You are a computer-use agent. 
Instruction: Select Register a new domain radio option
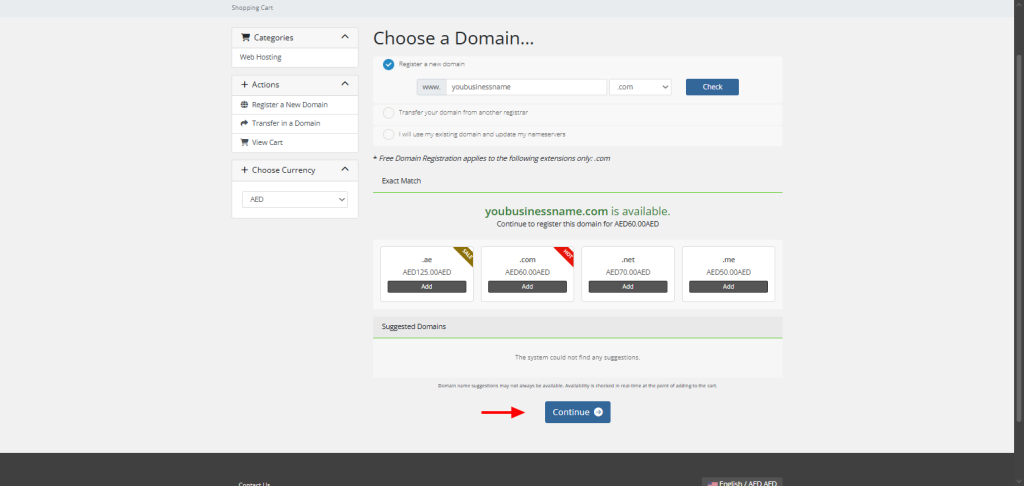tap(389, 65)
